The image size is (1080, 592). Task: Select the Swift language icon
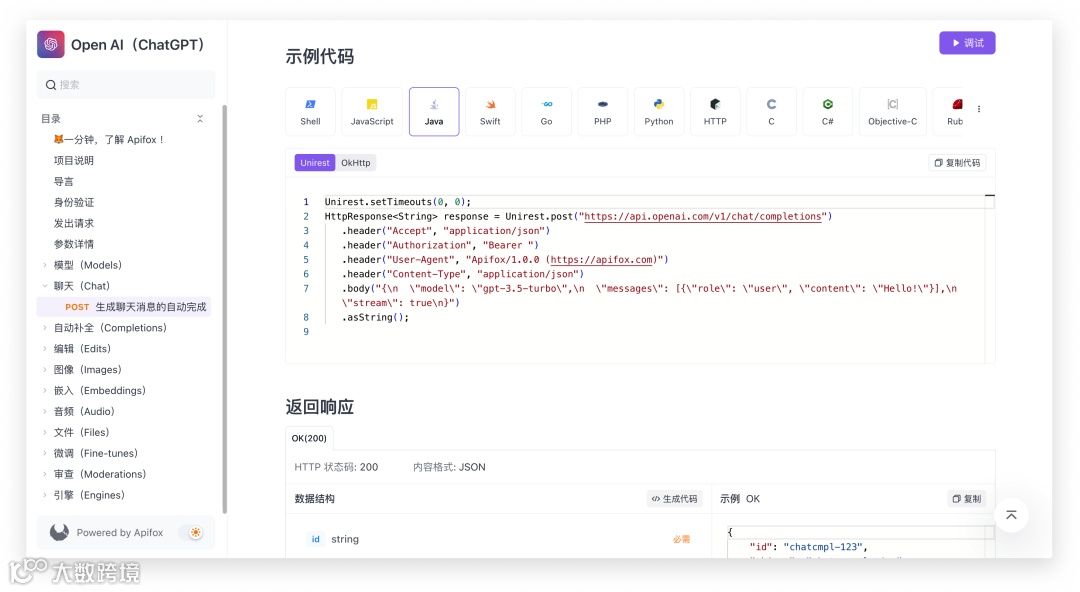(x=490, y=104)
